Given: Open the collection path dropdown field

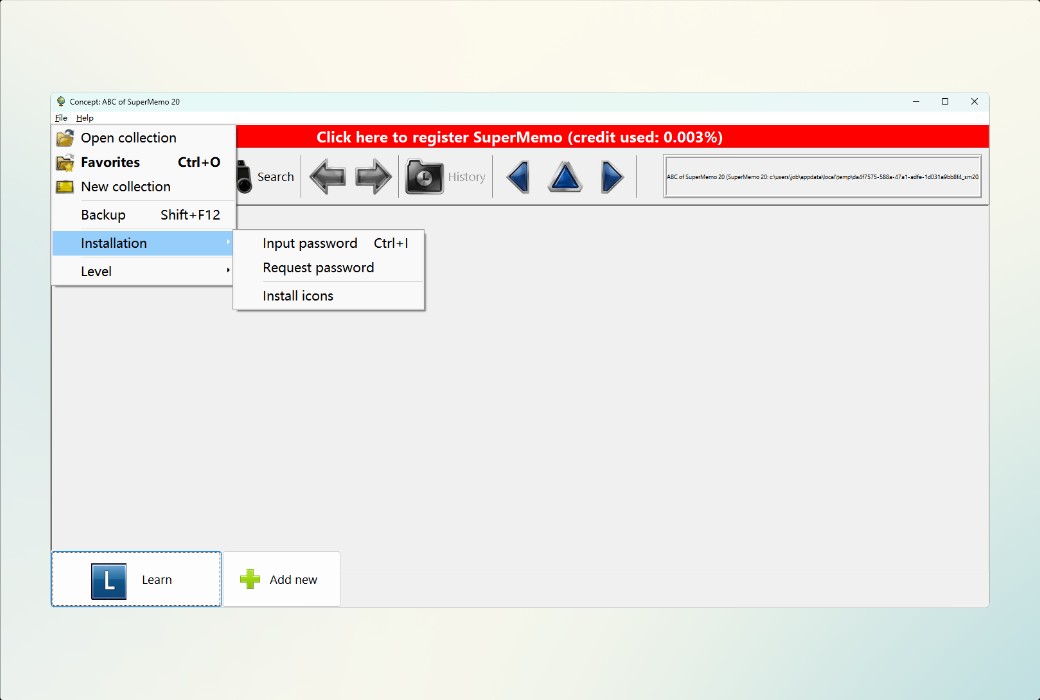Looking at the screenshot, I should coord(822,176).
